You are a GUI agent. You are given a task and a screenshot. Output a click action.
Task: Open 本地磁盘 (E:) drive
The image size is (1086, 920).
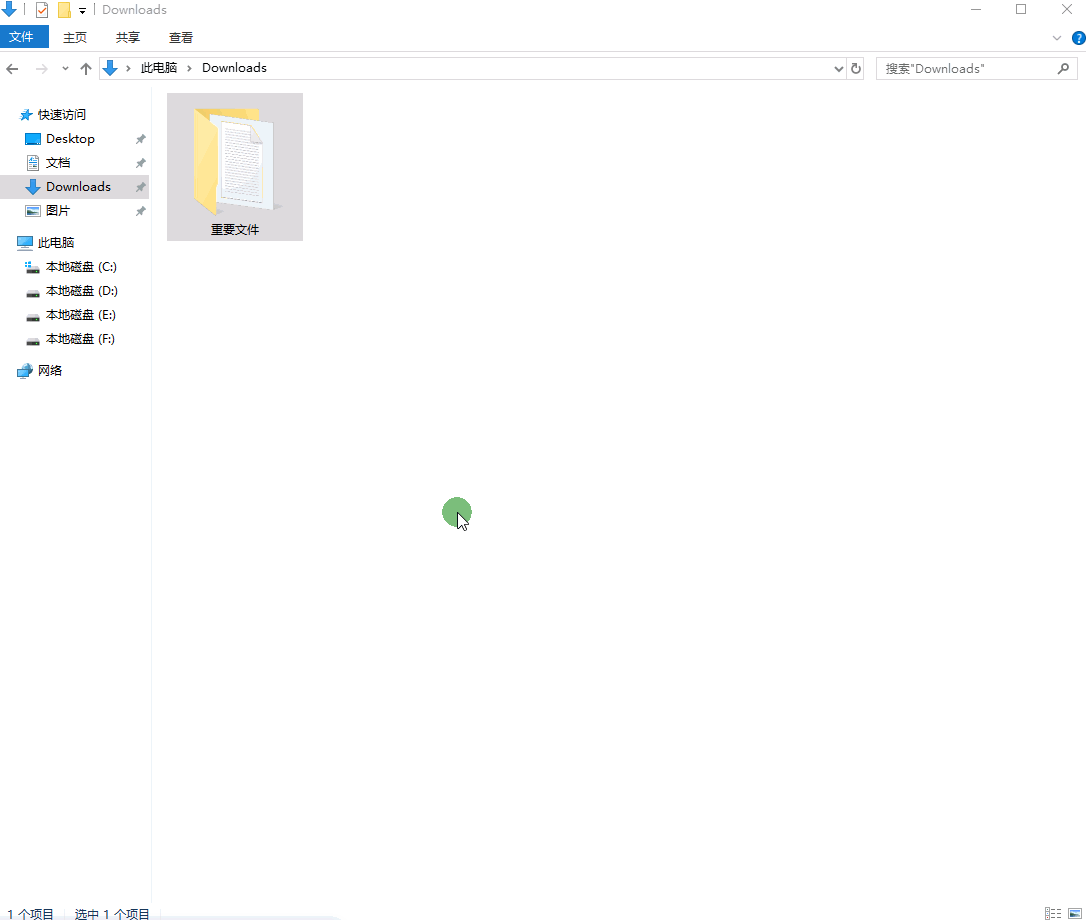pyautogui.click(x=80, y=315)
